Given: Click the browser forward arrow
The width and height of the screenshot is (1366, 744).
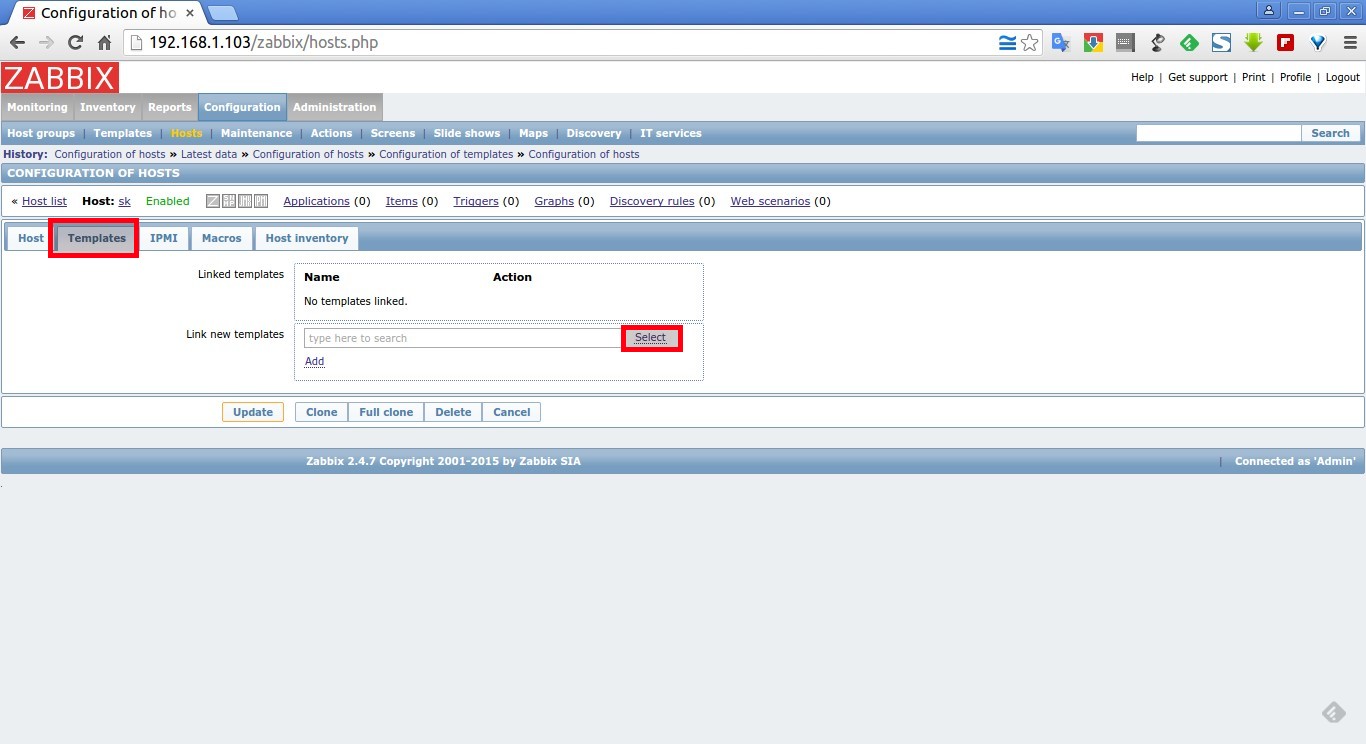Looking at the screenshot, I should (x=46, y=42).
